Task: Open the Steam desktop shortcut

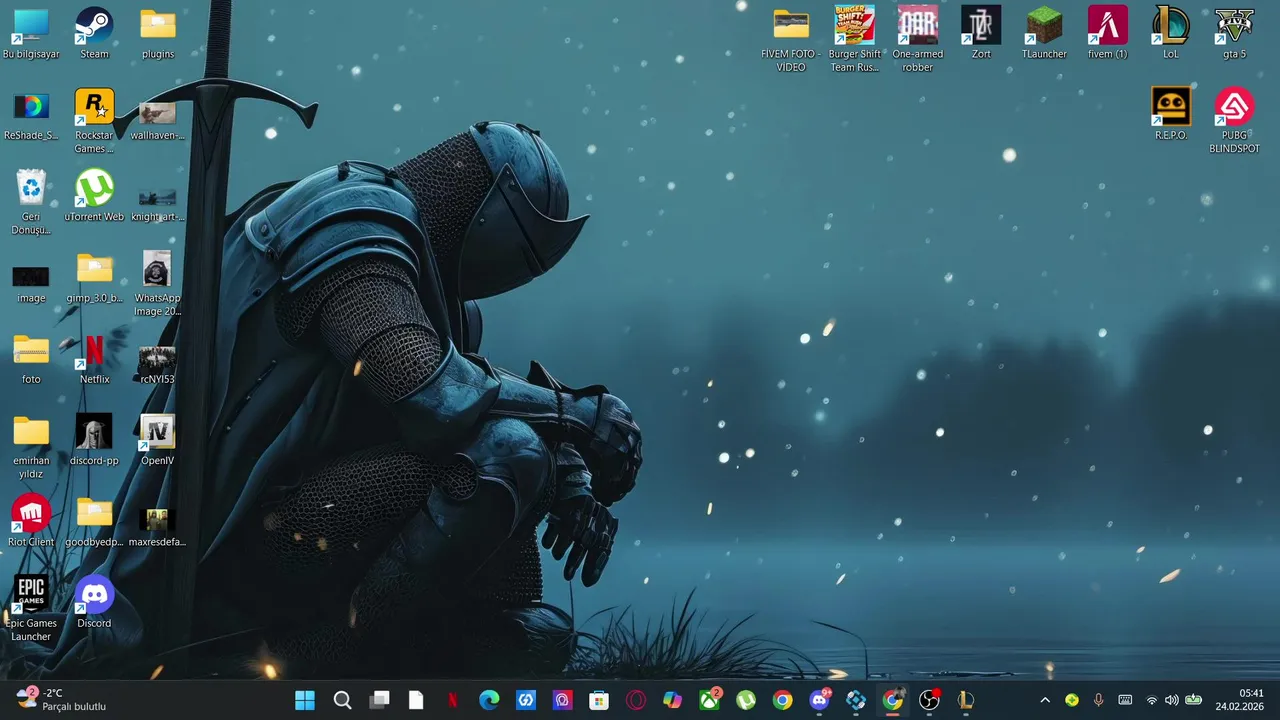Action: click(94, 33)
